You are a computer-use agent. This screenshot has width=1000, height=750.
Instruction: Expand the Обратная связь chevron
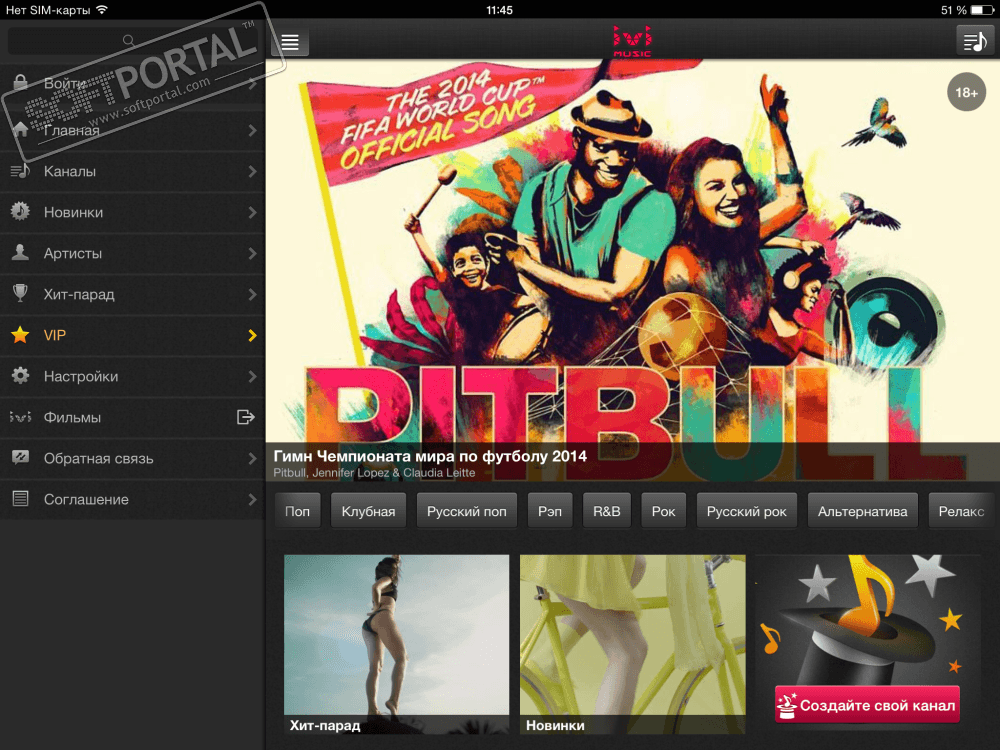point(253,459)
